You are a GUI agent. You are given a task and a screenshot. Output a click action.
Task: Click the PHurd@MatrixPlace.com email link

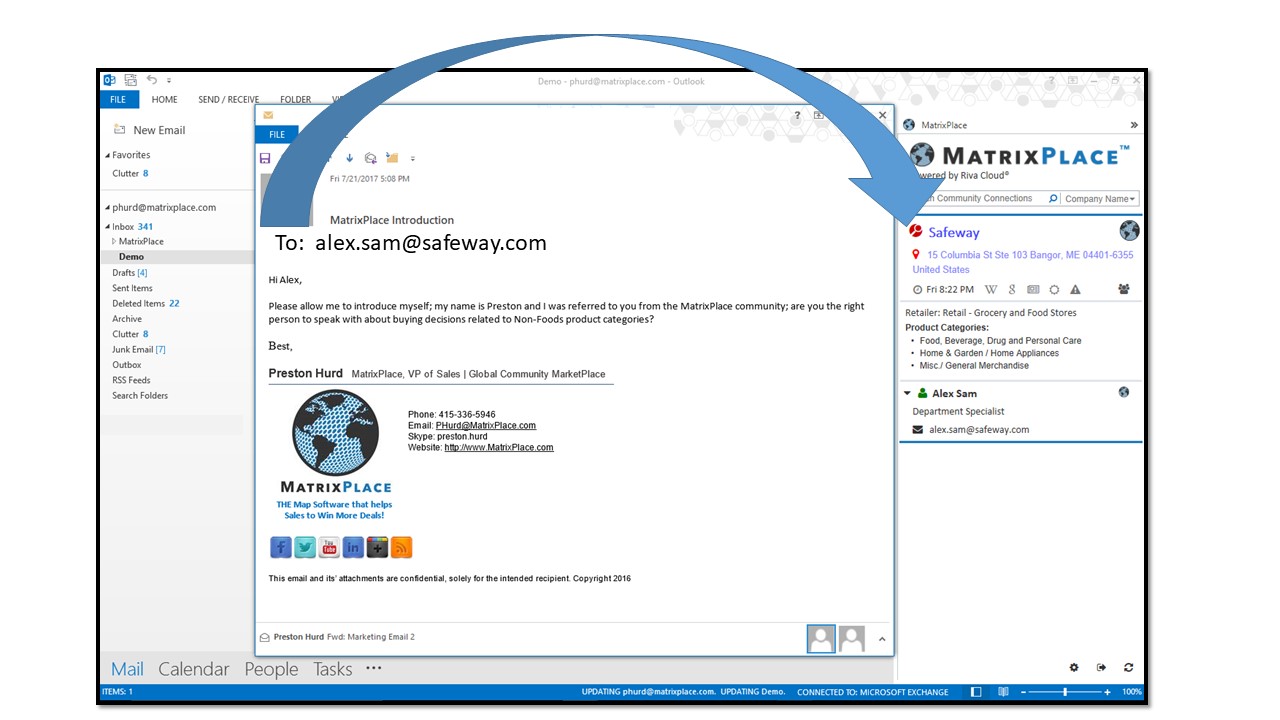(x=485, y=426)
